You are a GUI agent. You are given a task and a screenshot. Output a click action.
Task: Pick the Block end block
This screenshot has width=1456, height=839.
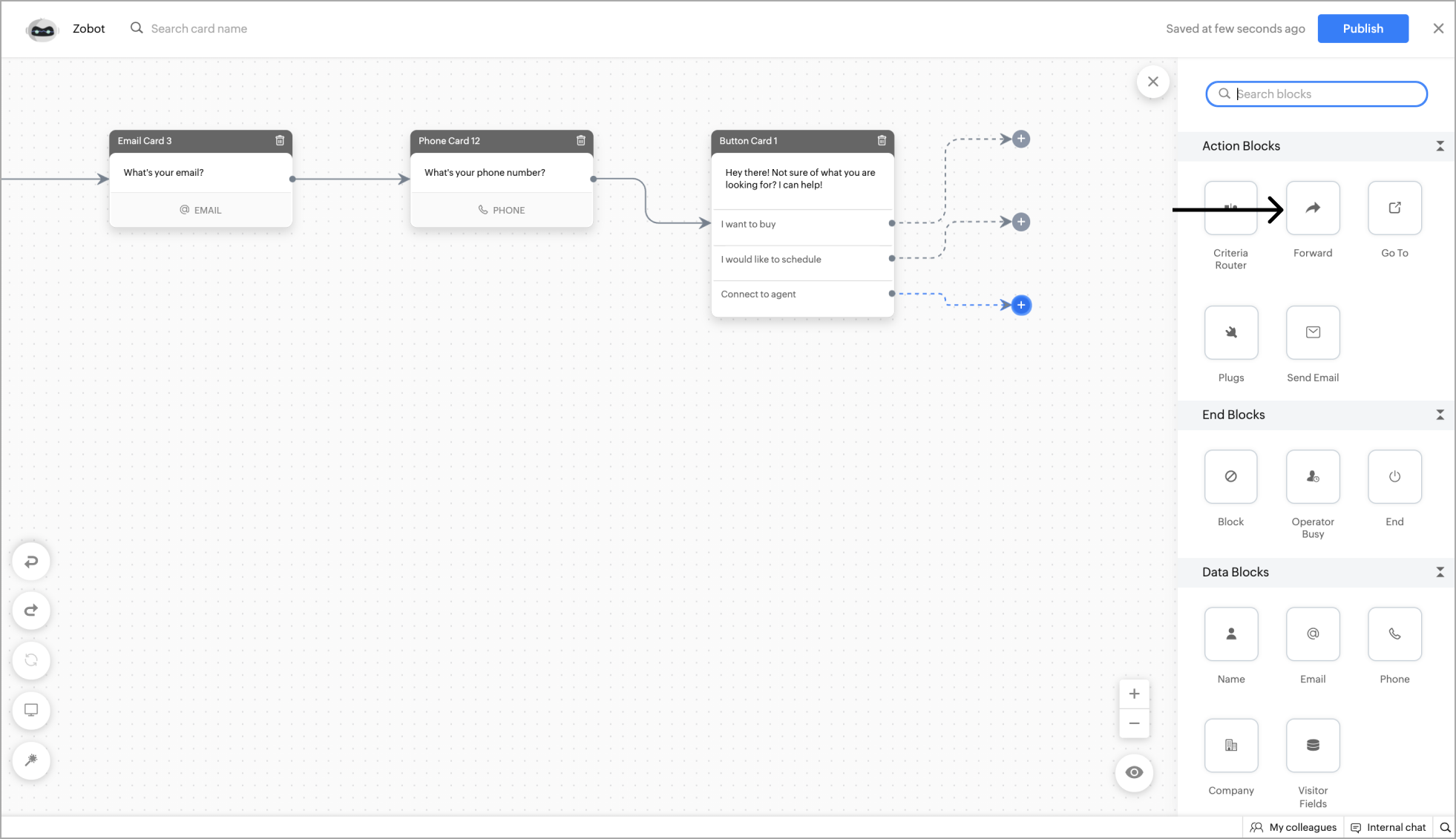click(1230, 477)
